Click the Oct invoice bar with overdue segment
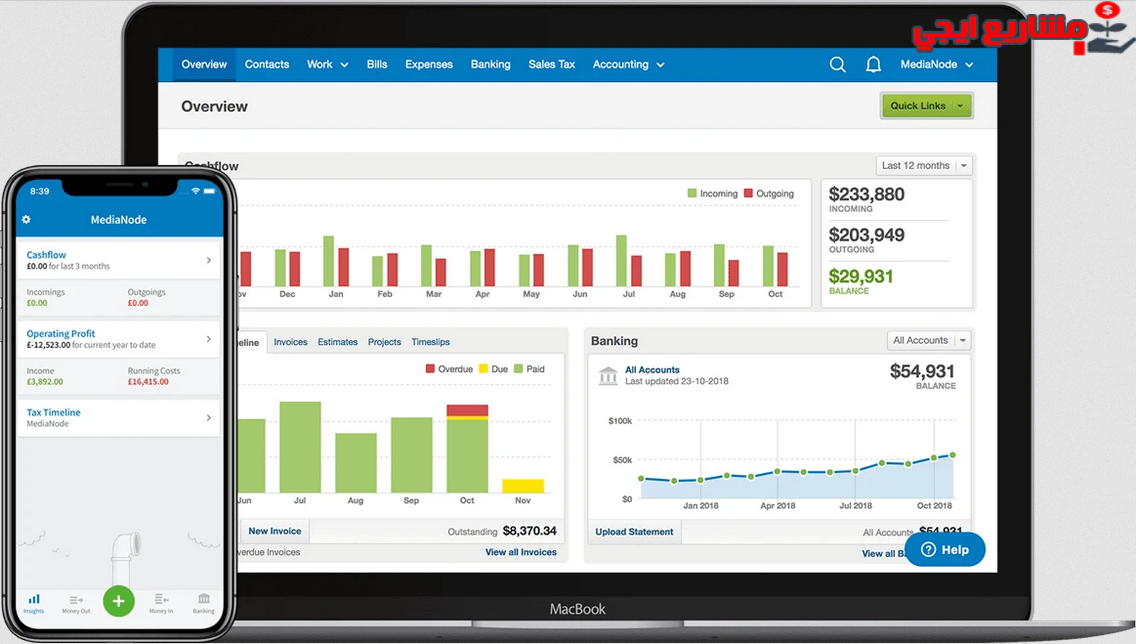Screen dimensions: 1136x644 click(467, 449)
